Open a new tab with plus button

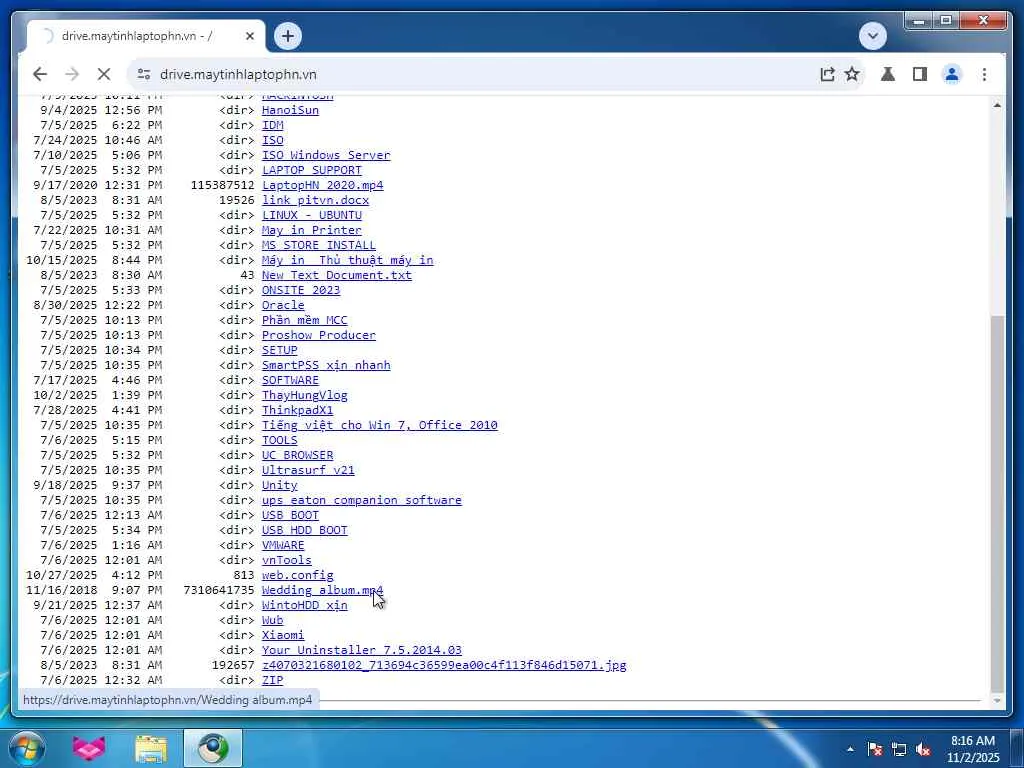click(x=287, y=36)
